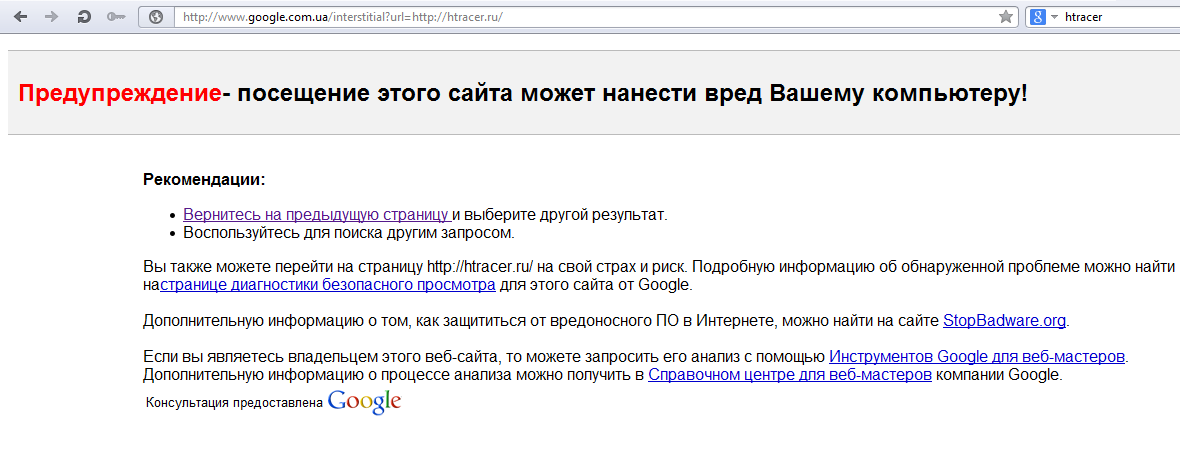Open the search engine dropdown arrow

[x=1054, y=17]
